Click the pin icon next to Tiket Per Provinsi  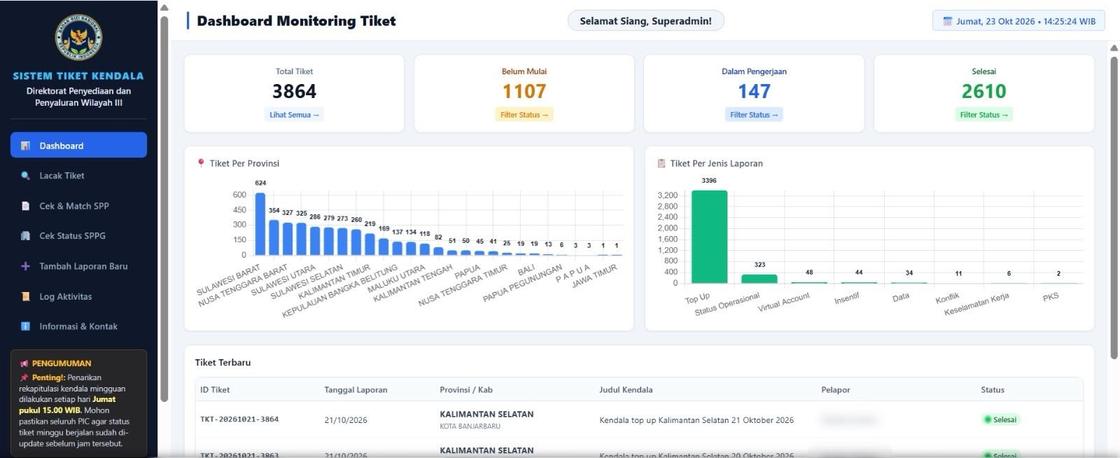tap(201, 163)
